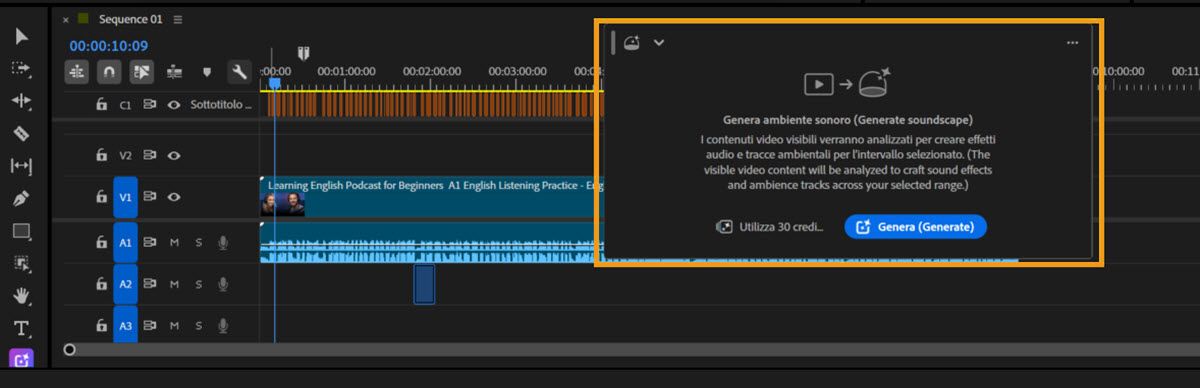Click the dashed-square selection tool above the Hand tool

point(21,263)
